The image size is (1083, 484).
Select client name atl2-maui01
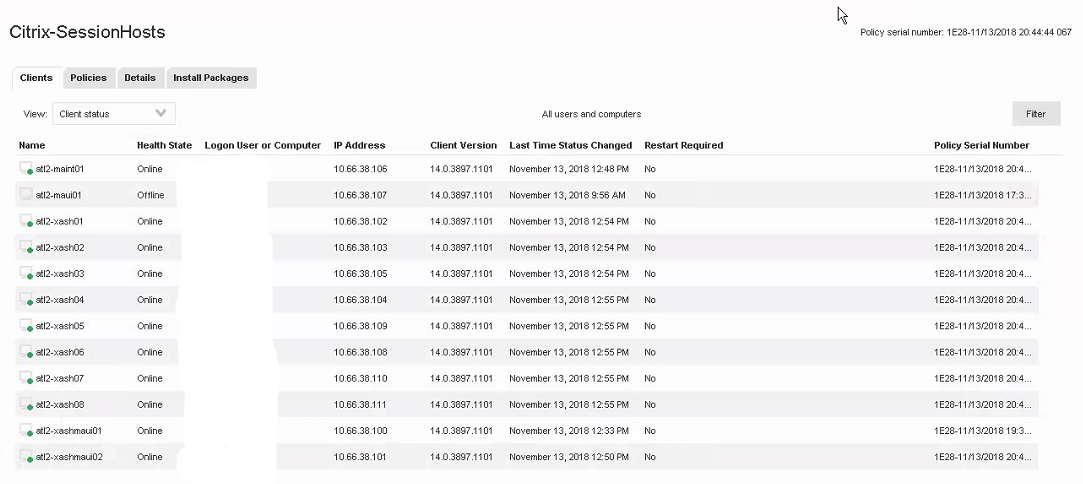(x=59, y=195)
